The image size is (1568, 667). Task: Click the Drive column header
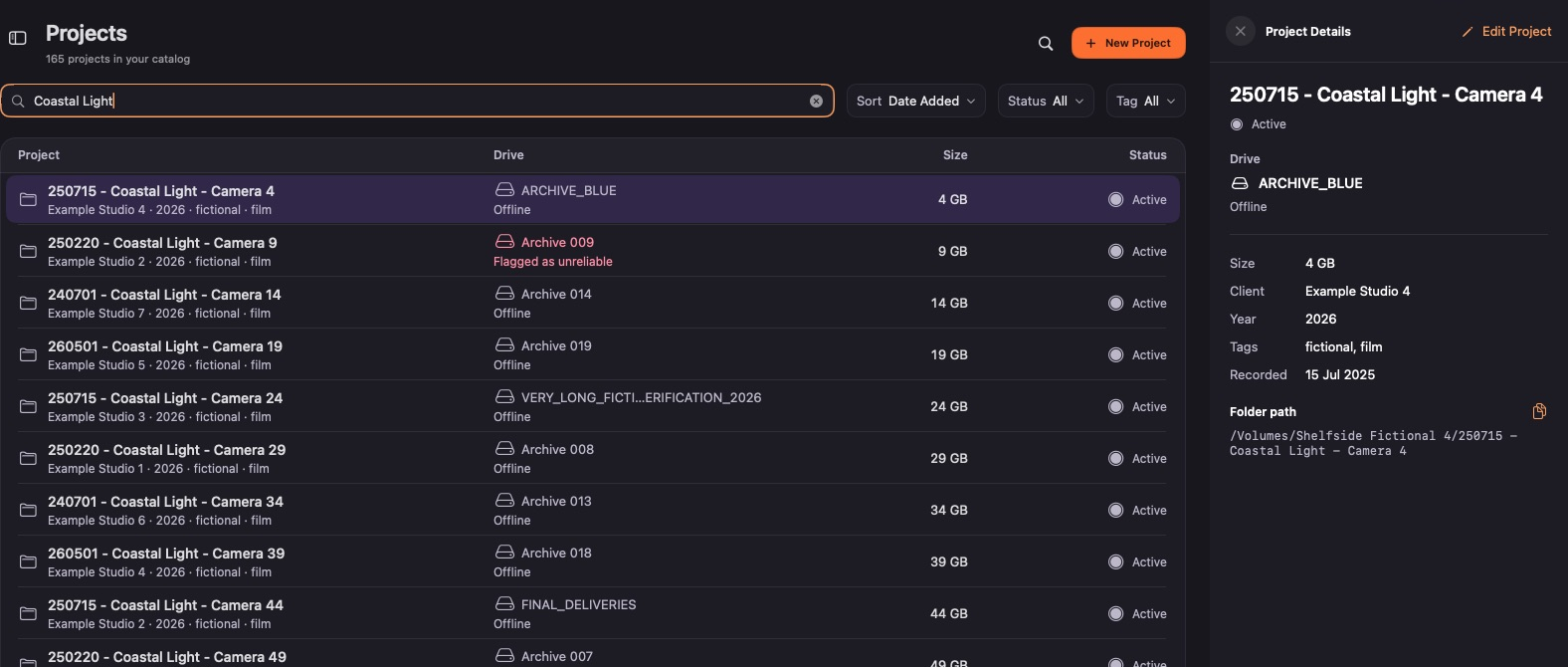[508, 155]
